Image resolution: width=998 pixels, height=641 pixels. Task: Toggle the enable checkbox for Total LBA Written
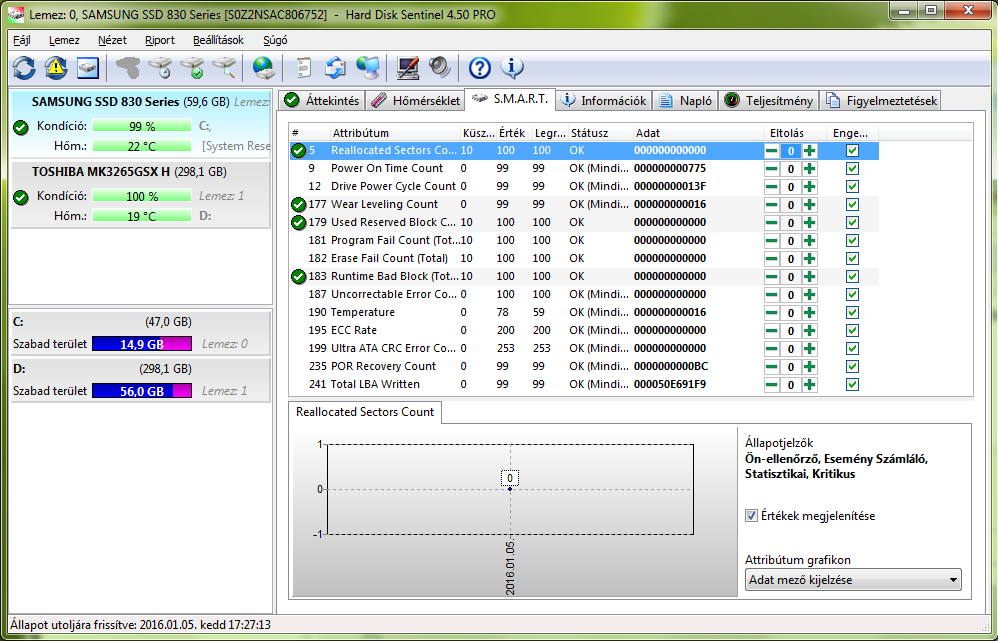point(852,384)
